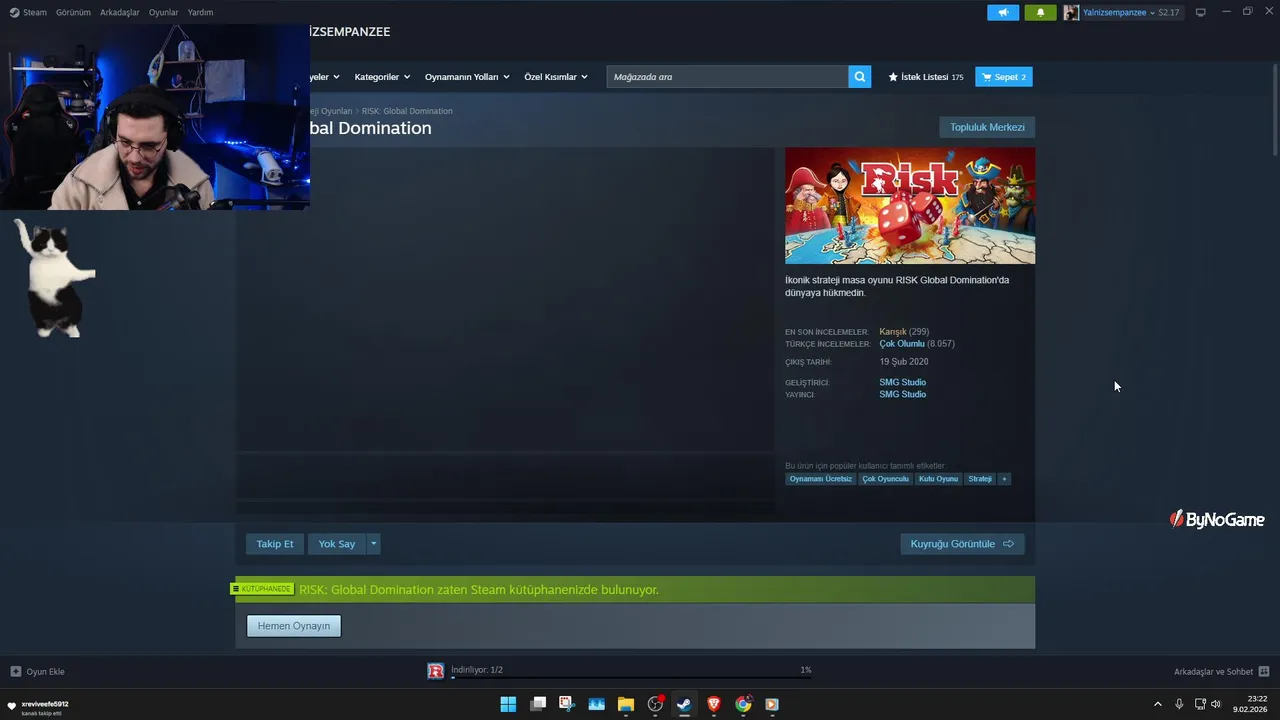Open the Windows Start button
Image resolution: width=1280 pixels, height=720 pixels.
pyautogui.click(x=508, y=704)
